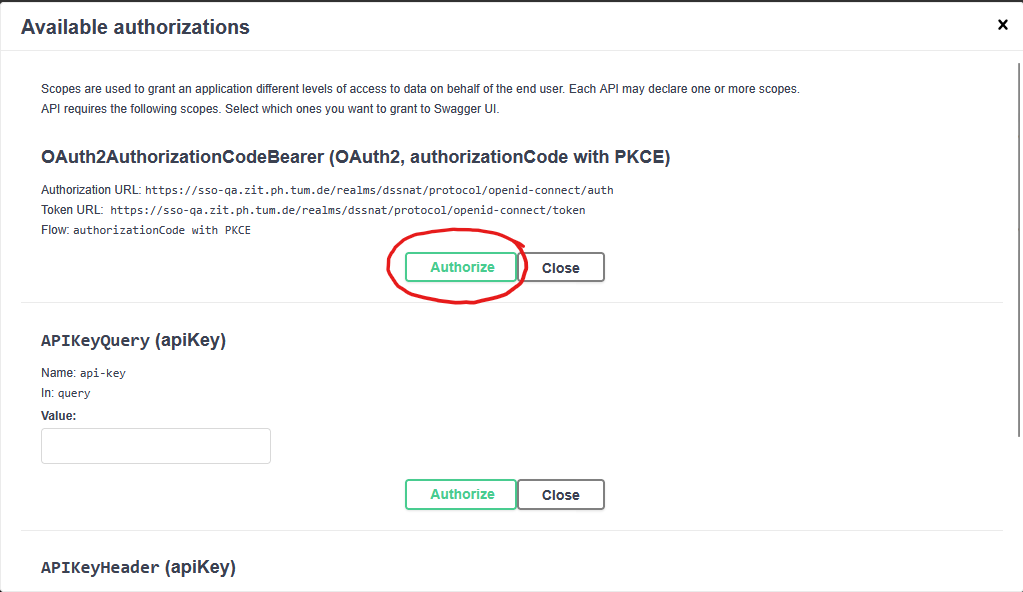Focus the api-key Value input field
The height and width of the screenshot is (592, 1023).
point(156,446)
